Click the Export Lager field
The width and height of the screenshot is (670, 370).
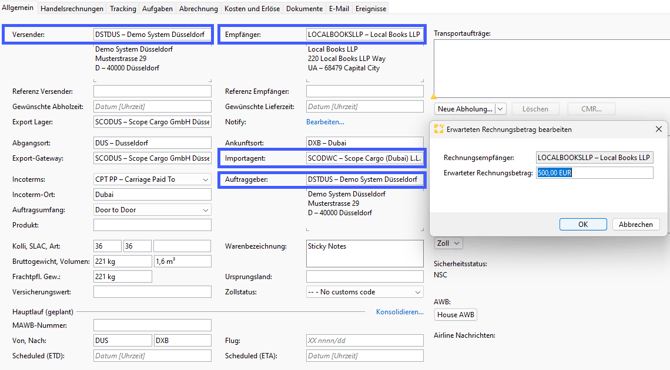(x=152, y=122)
